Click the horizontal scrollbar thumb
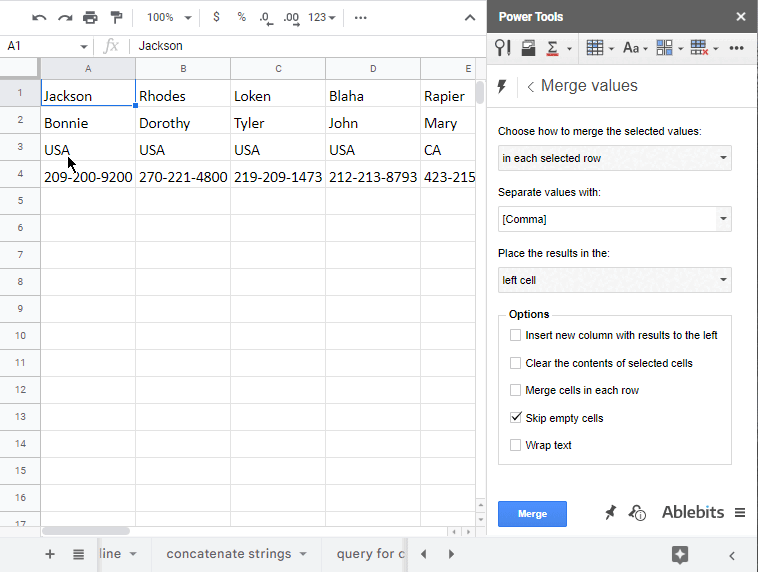The image size is (758, 572). click(86, 531)
